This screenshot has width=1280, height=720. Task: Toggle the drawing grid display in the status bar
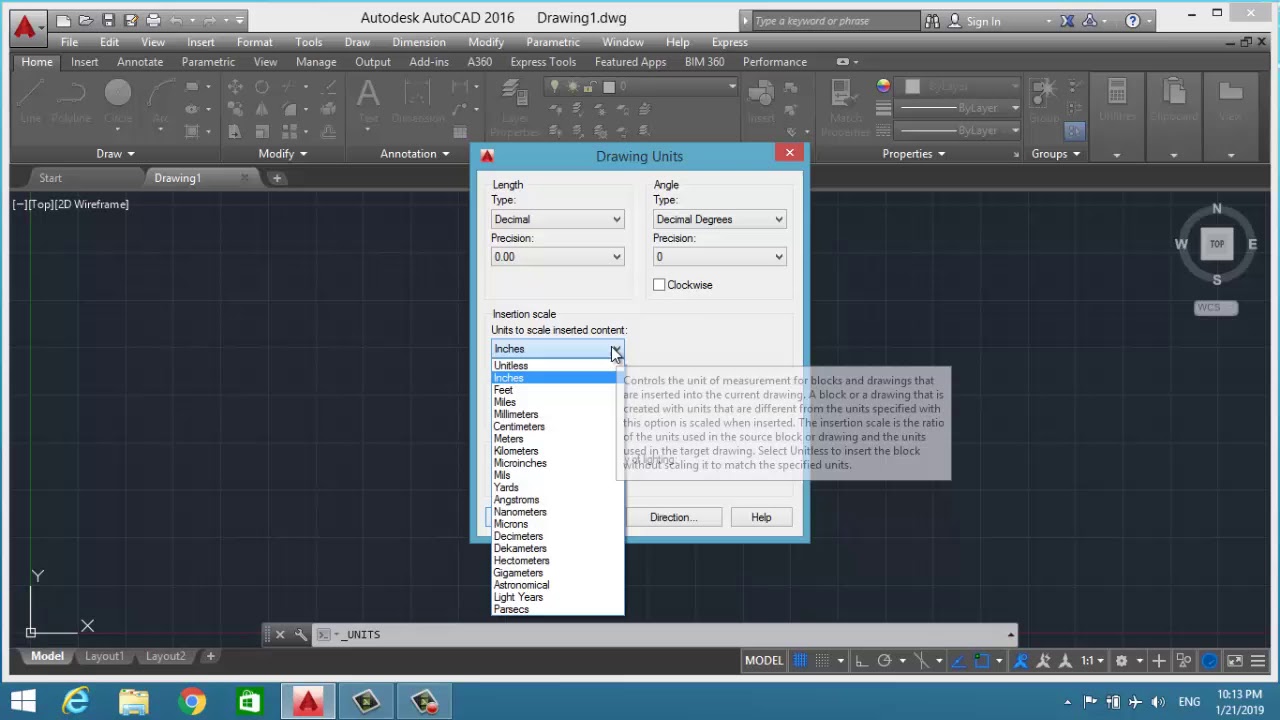(x=800, y=660)
